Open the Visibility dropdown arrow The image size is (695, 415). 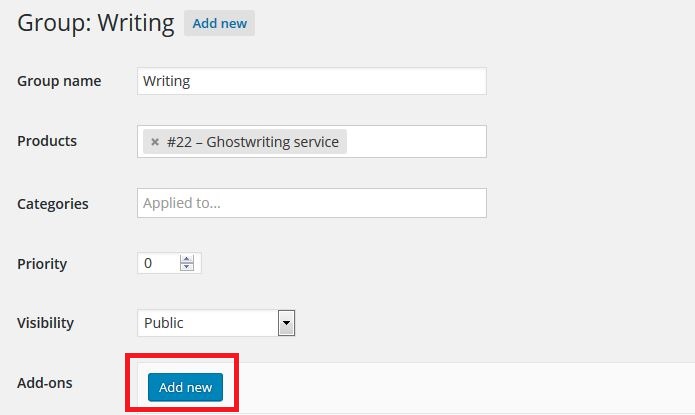point(286,323)
